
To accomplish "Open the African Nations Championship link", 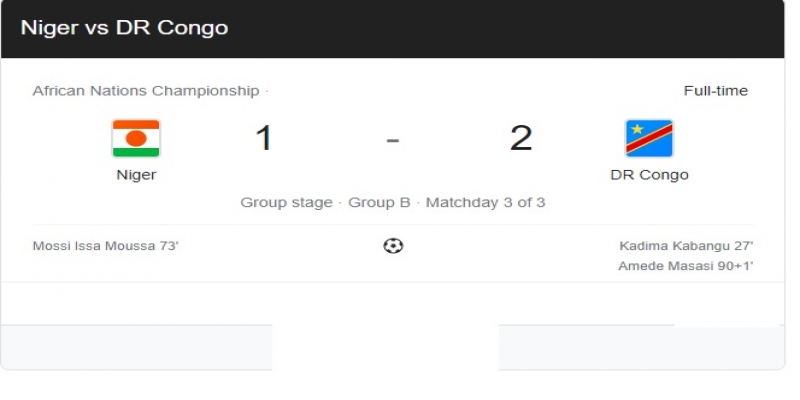I will click(x=146, y=91).
